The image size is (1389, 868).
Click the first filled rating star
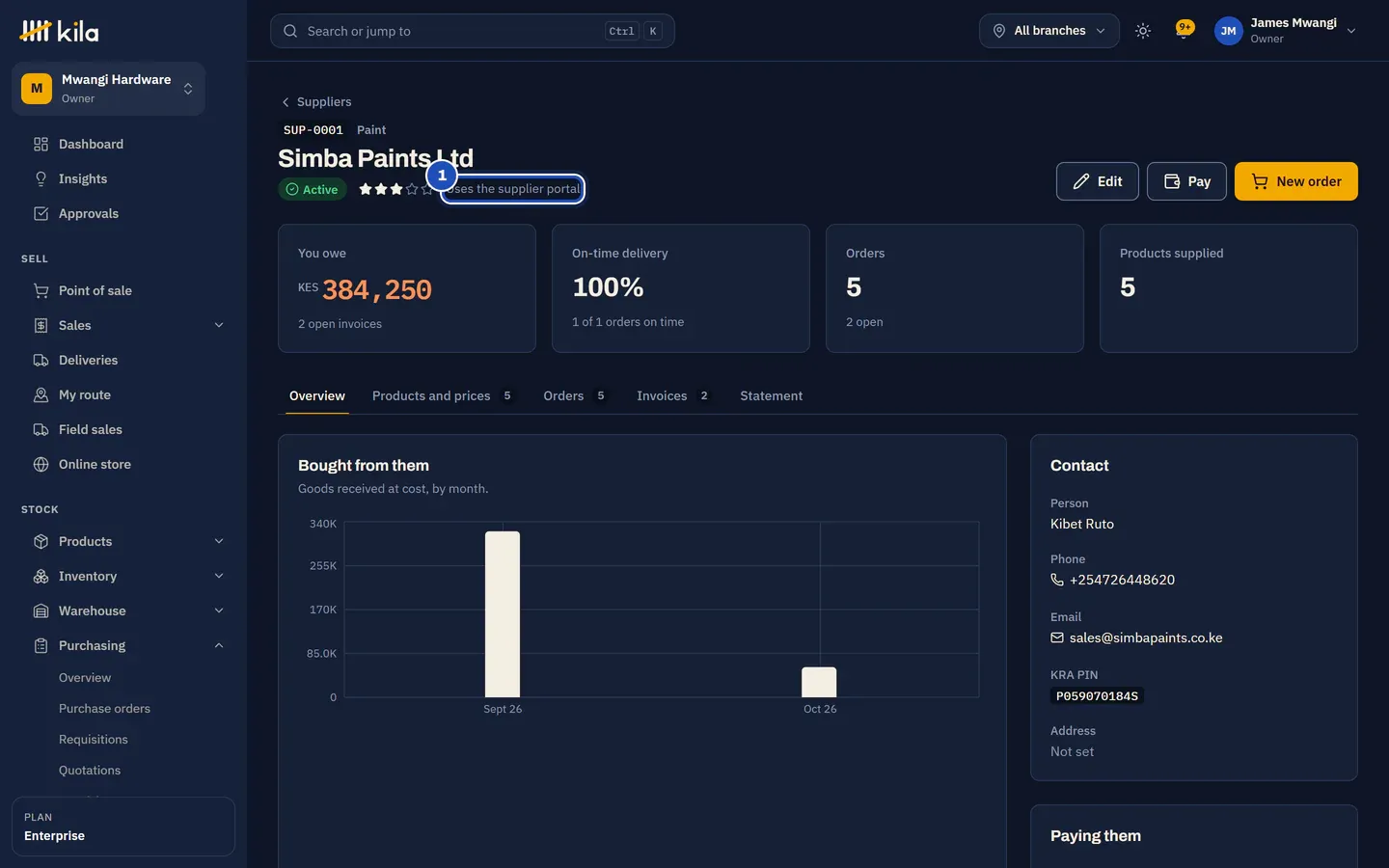(366, 189)
